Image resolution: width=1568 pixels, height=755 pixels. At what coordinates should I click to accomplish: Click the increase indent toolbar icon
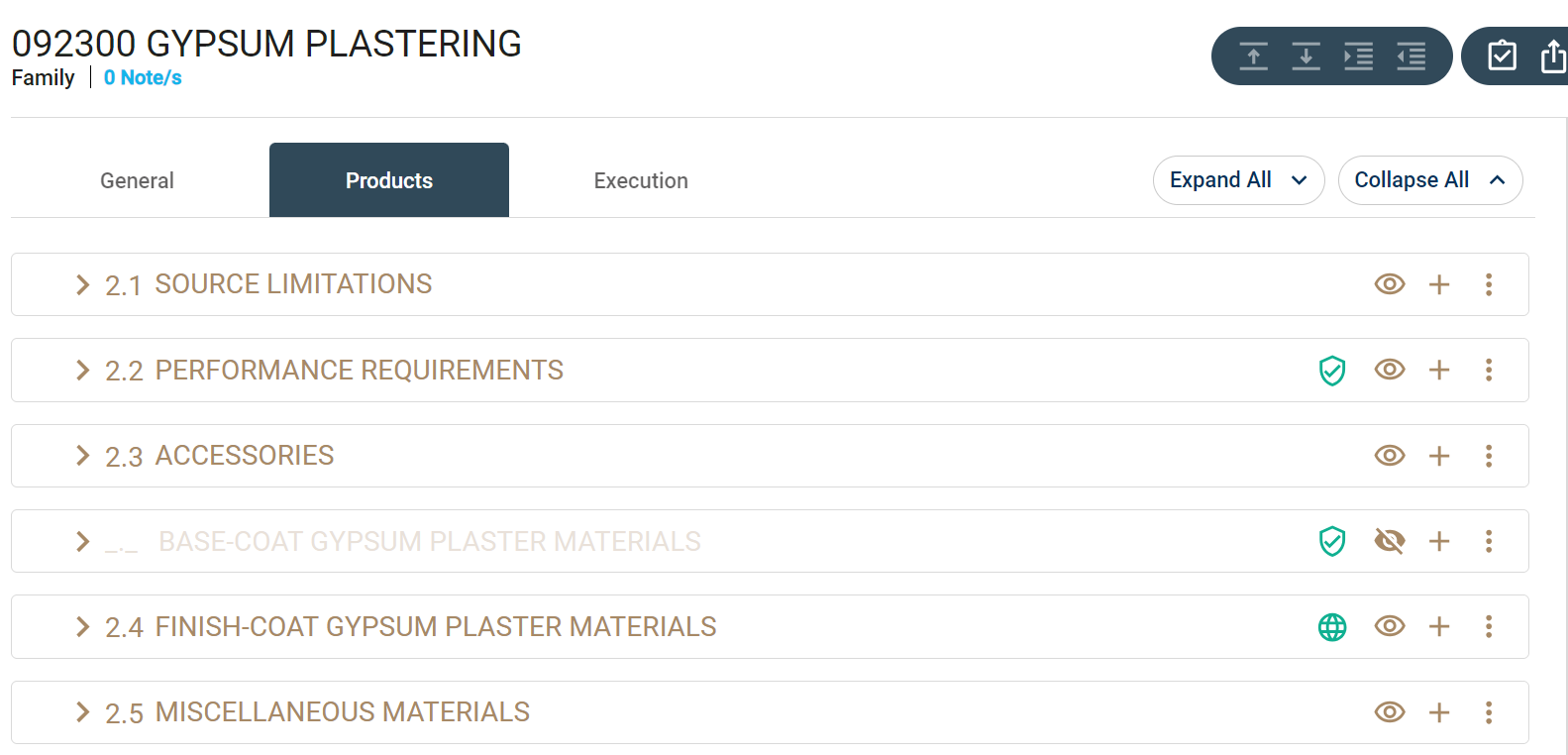[1358, 56]
